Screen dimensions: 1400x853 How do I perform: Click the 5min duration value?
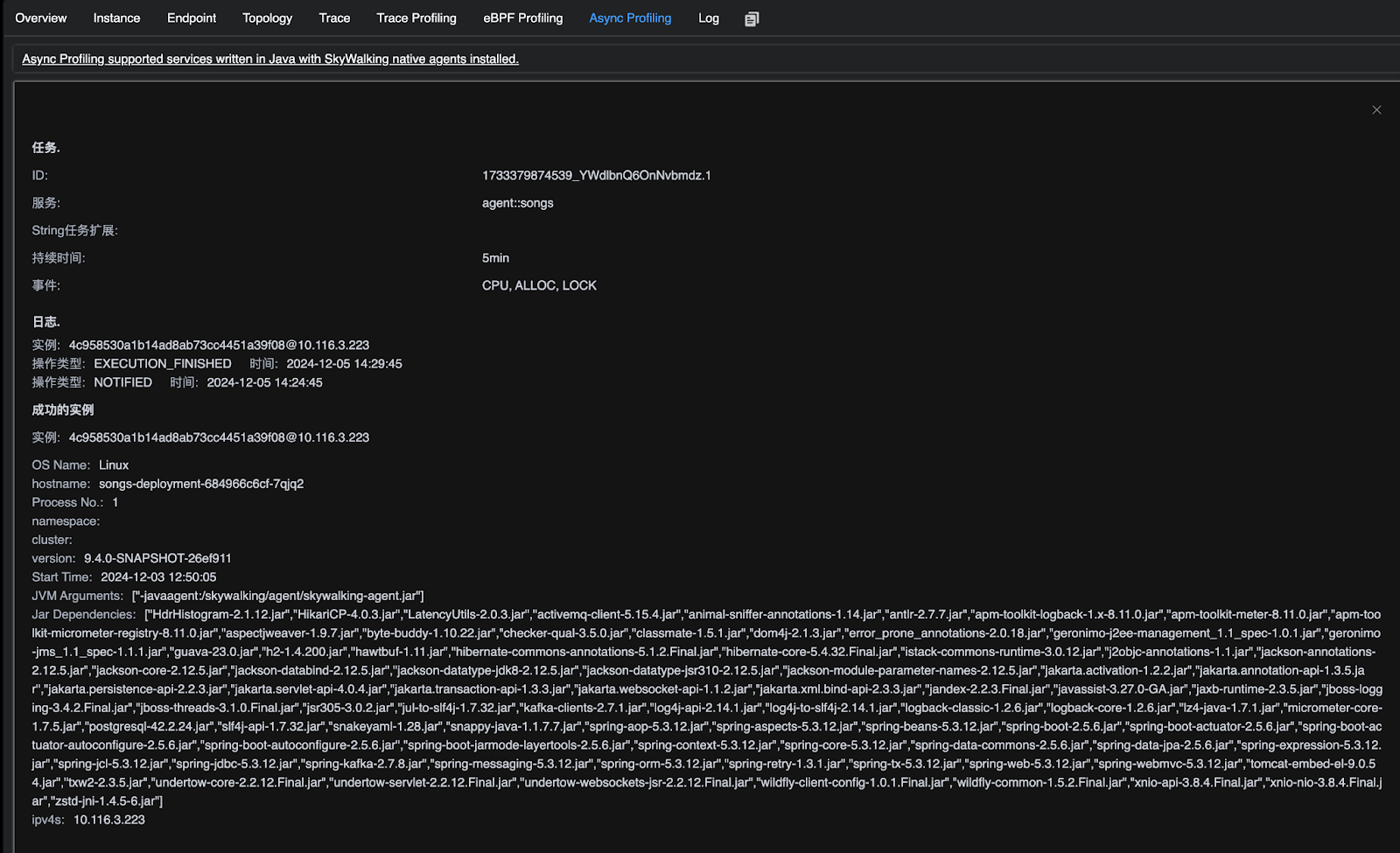point(495,258)
